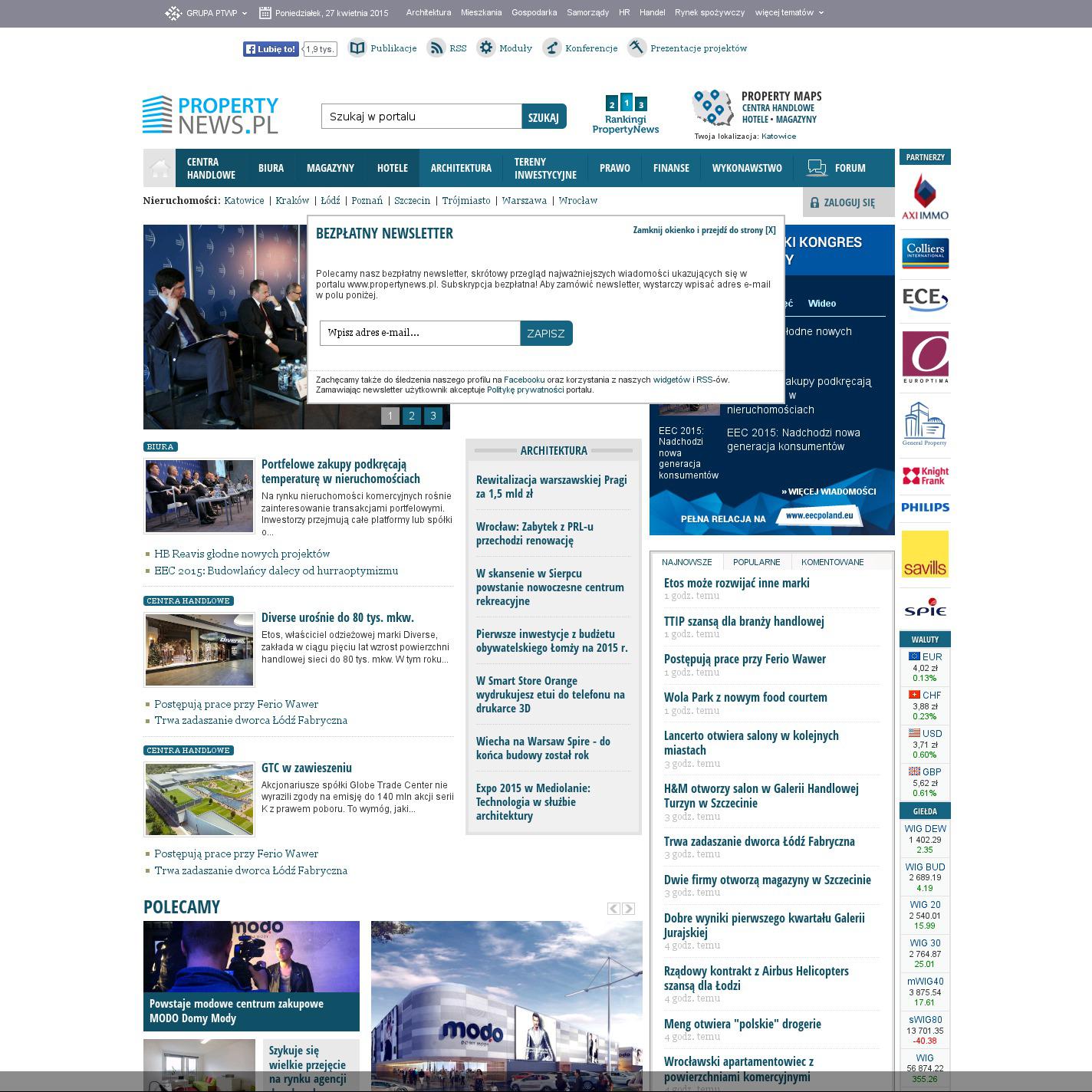Open the Rankingi PropertyNews podium icon
Screen dimensions: 1092x1092
click(626, 104)
